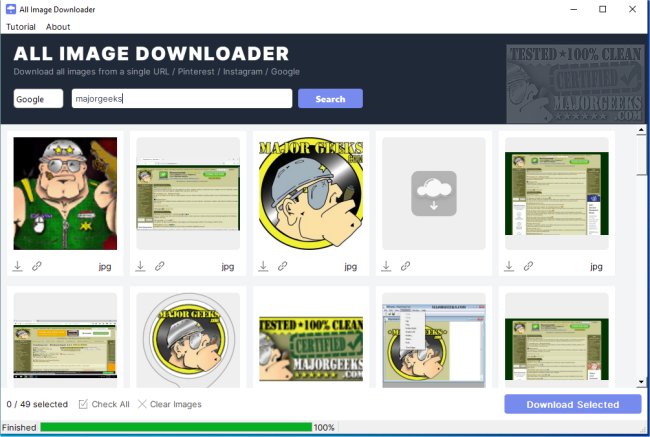Click the '0 / 49 selected' counter text
The height and width of the screenshot is (437, 650).
click(x=37, y=404)
